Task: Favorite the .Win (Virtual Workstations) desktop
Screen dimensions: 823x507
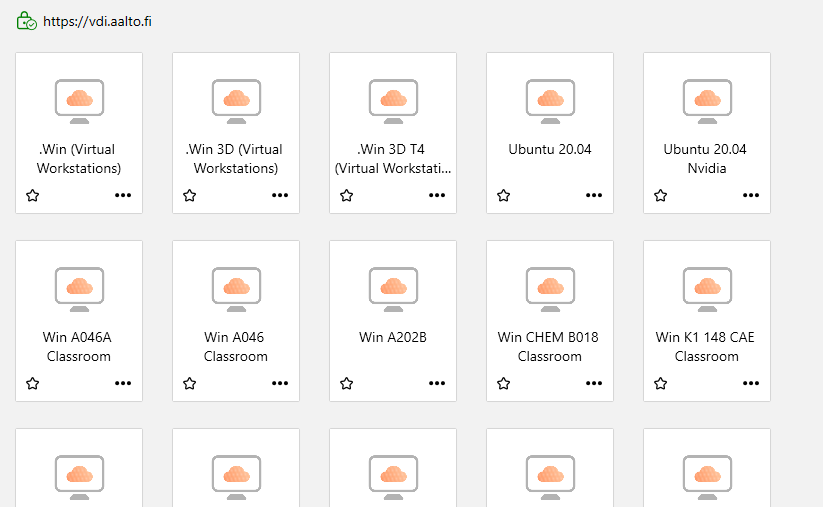Action: coord(33,196)
